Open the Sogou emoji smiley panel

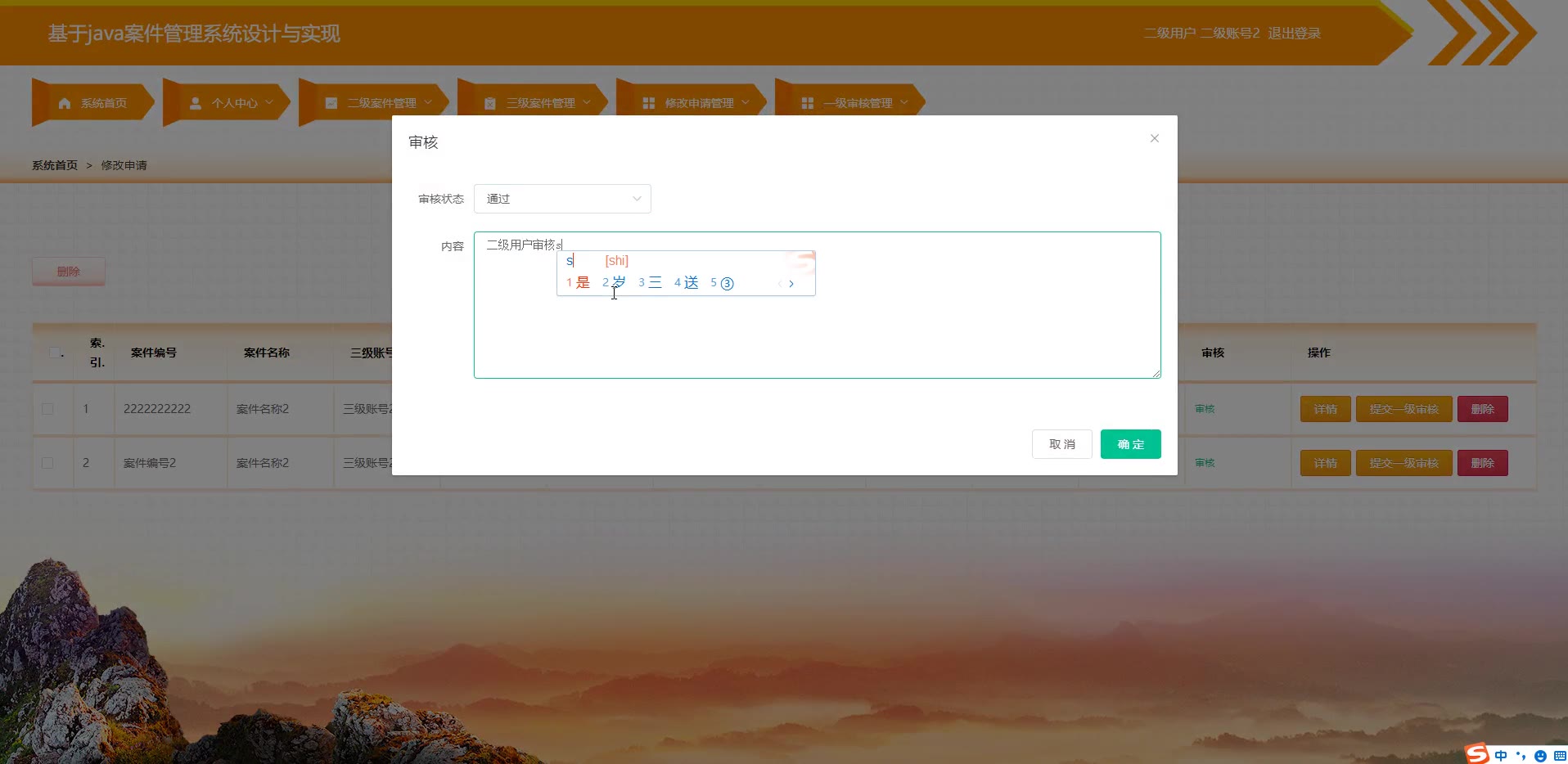coord(1540,756)
